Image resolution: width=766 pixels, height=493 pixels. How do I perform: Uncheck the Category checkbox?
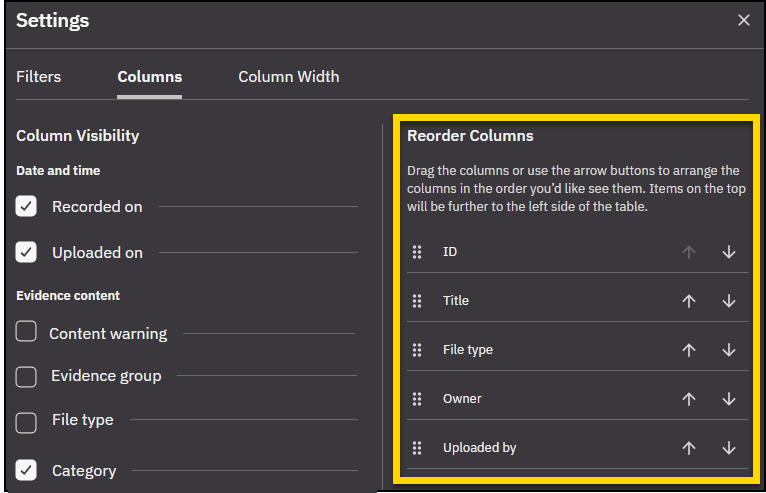pos(27,470)
